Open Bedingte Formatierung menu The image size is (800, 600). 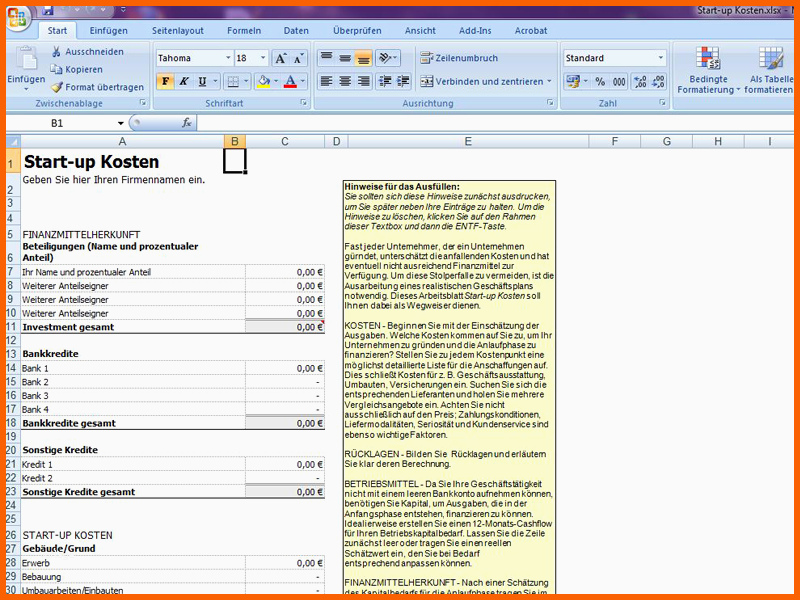pos(708,70)
